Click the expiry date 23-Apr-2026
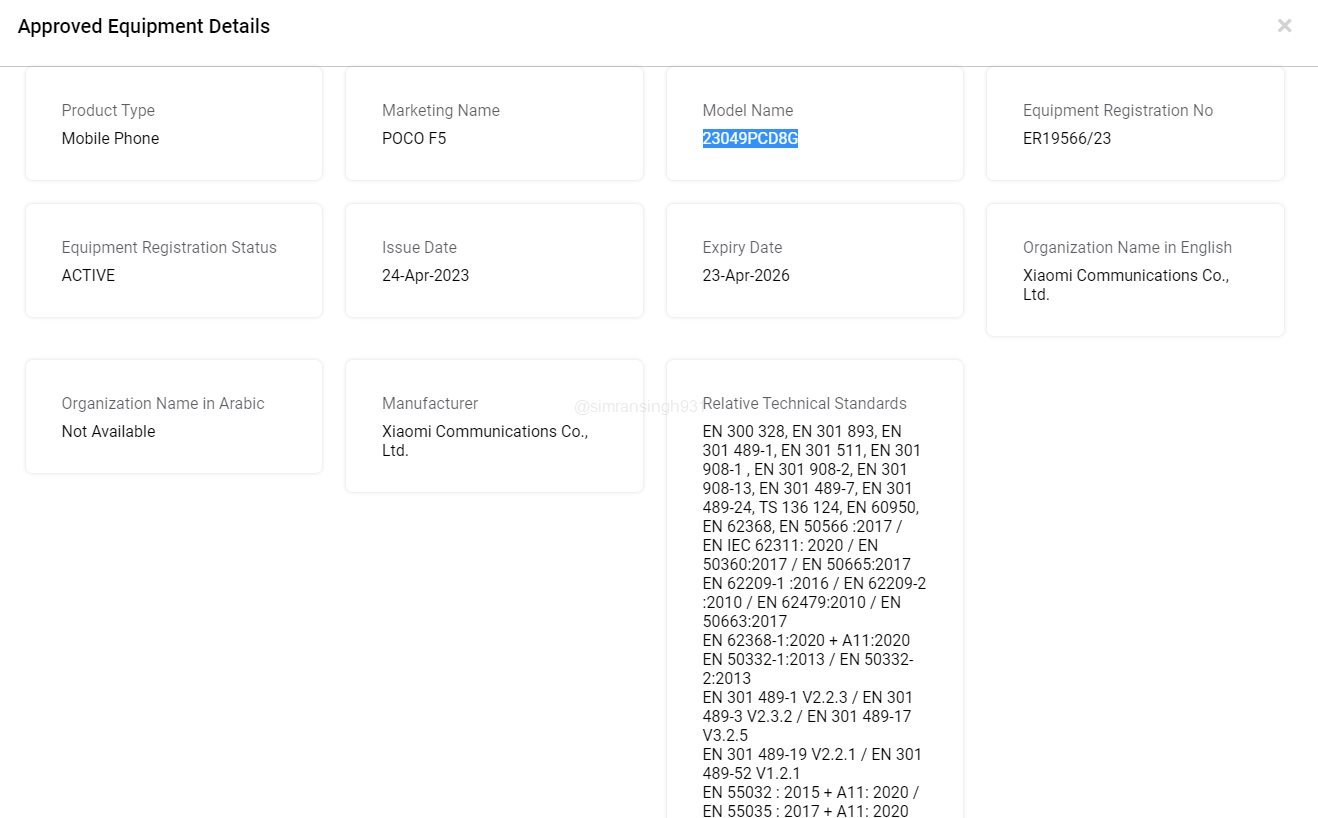 tap(746, 276)
